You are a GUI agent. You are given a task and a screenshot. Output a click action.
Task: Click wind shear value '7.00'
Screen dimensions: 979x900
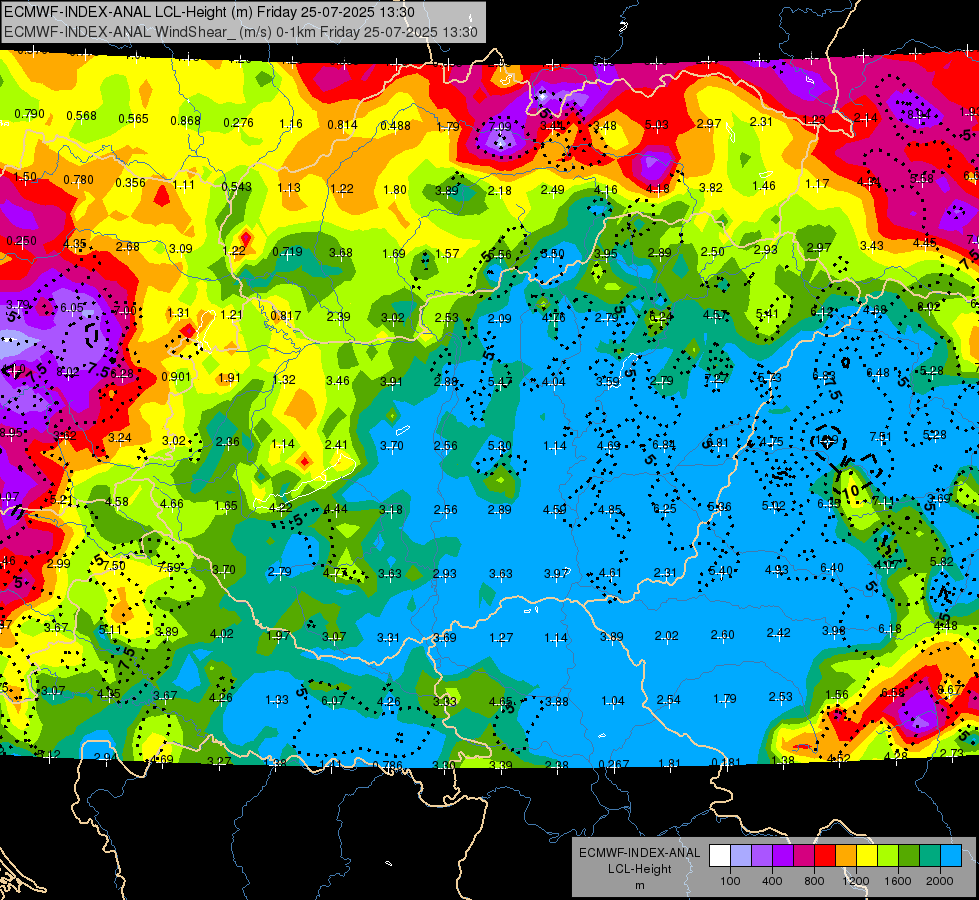coord(125,310)
